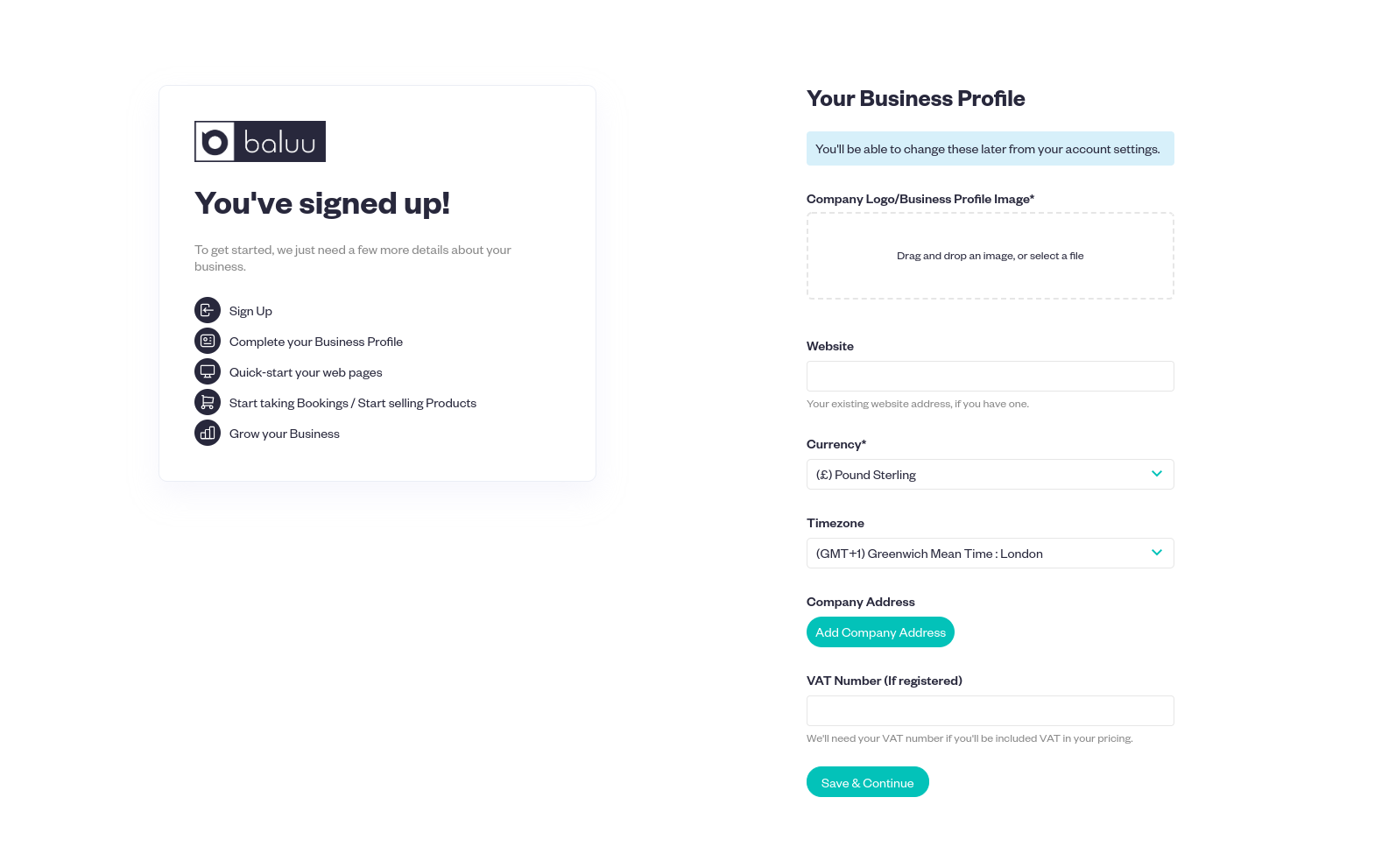The width and height of the screenshot is (1396, 868).
Task: Click the Timezone dropdown chevron
Action: tap(1156, 553)
